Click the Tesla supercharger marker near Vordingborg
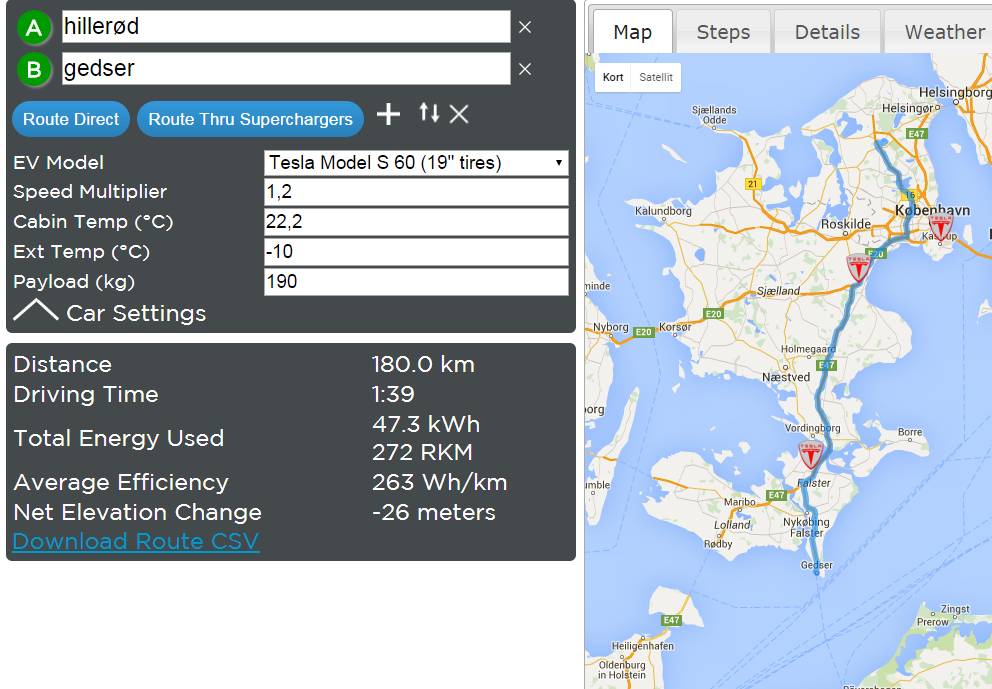This screenshot has height=689, width=992. (x=810, y=455)
